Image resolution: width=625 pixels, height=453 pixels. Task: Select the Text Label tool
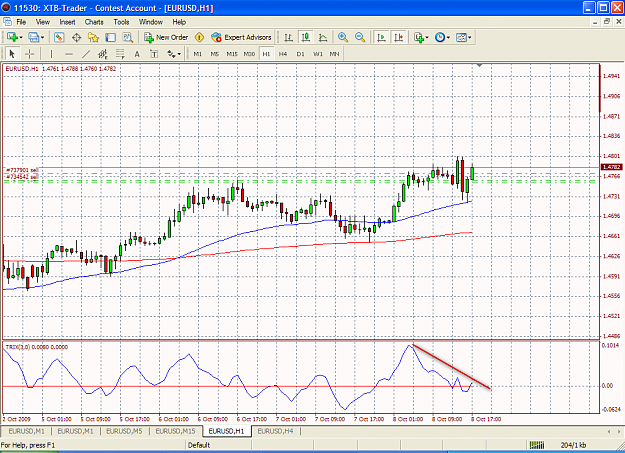pos(154,54)
